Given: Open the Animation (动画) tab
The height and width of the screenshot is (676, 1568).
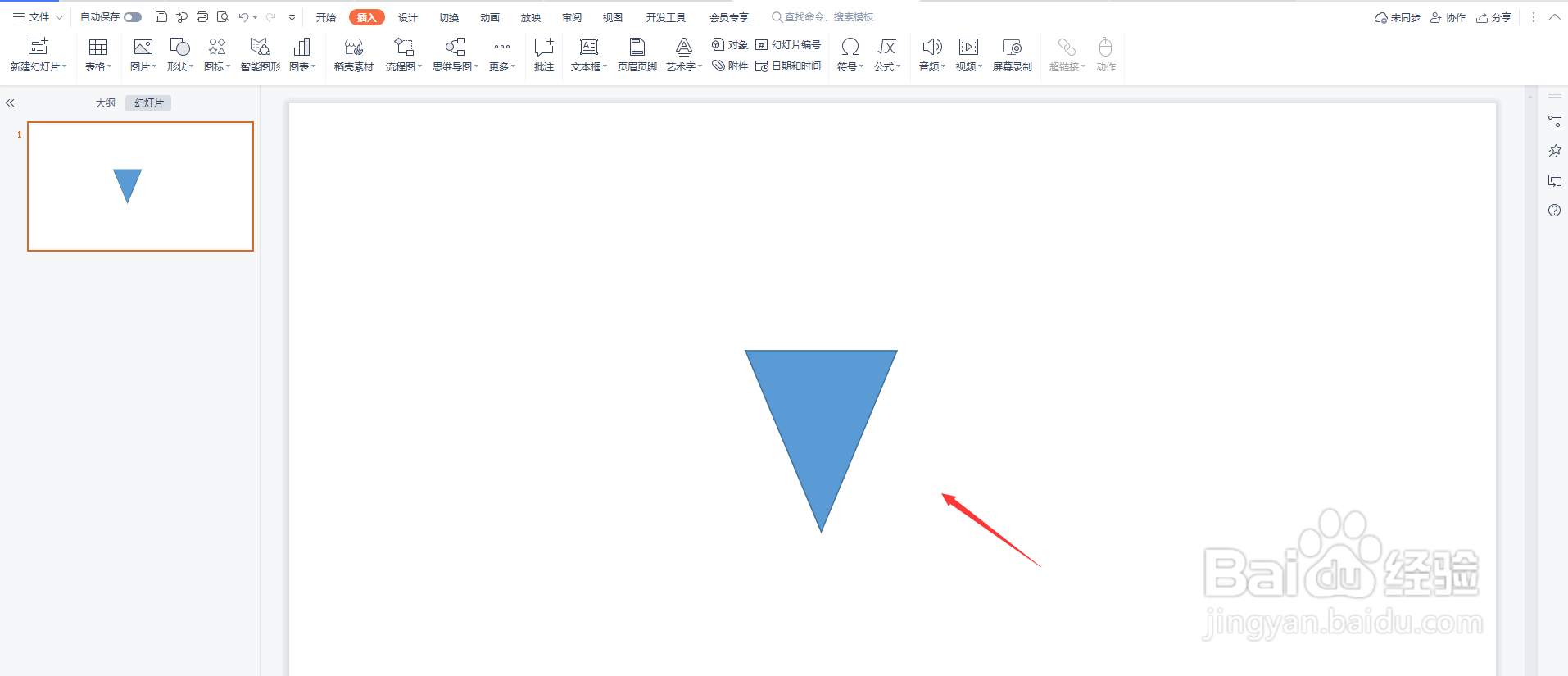Looking at the screenshot, I should 489,17.
